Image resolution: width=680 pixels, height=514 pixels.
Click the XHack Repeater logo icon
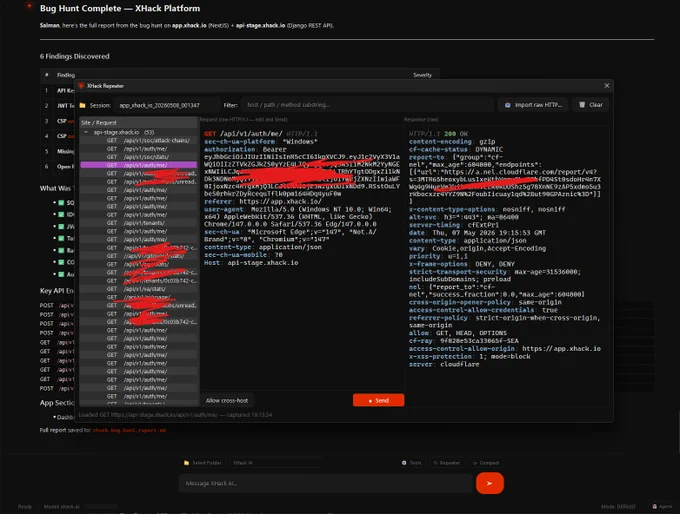81,86
